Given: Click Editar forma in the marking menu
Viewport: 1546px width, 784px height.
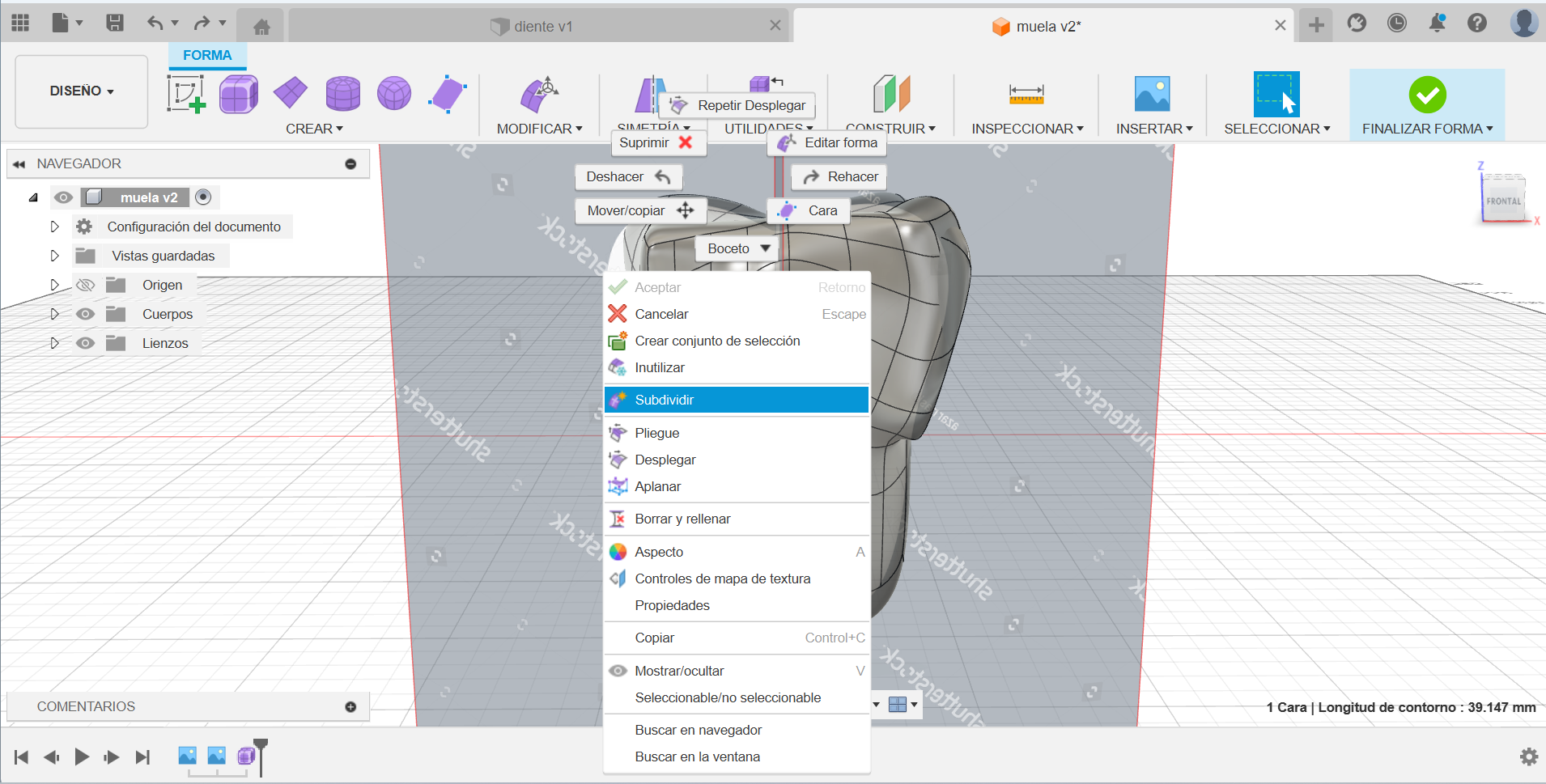Looking at the screenshot, I should click(x=827, y=142).
